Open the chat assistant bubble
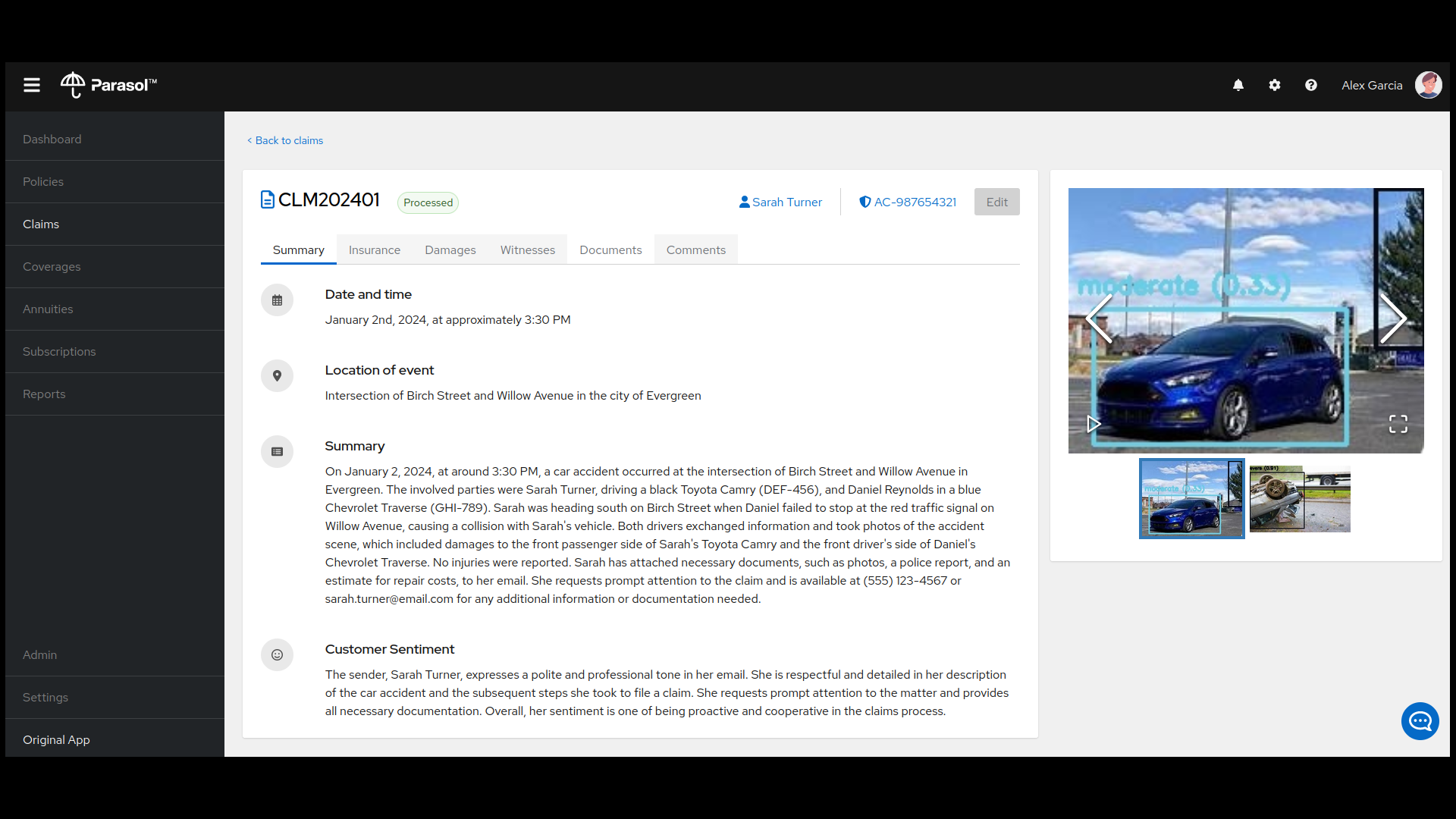The image size is (1456, 819). pyautogui.click(x=1420, y=721)
